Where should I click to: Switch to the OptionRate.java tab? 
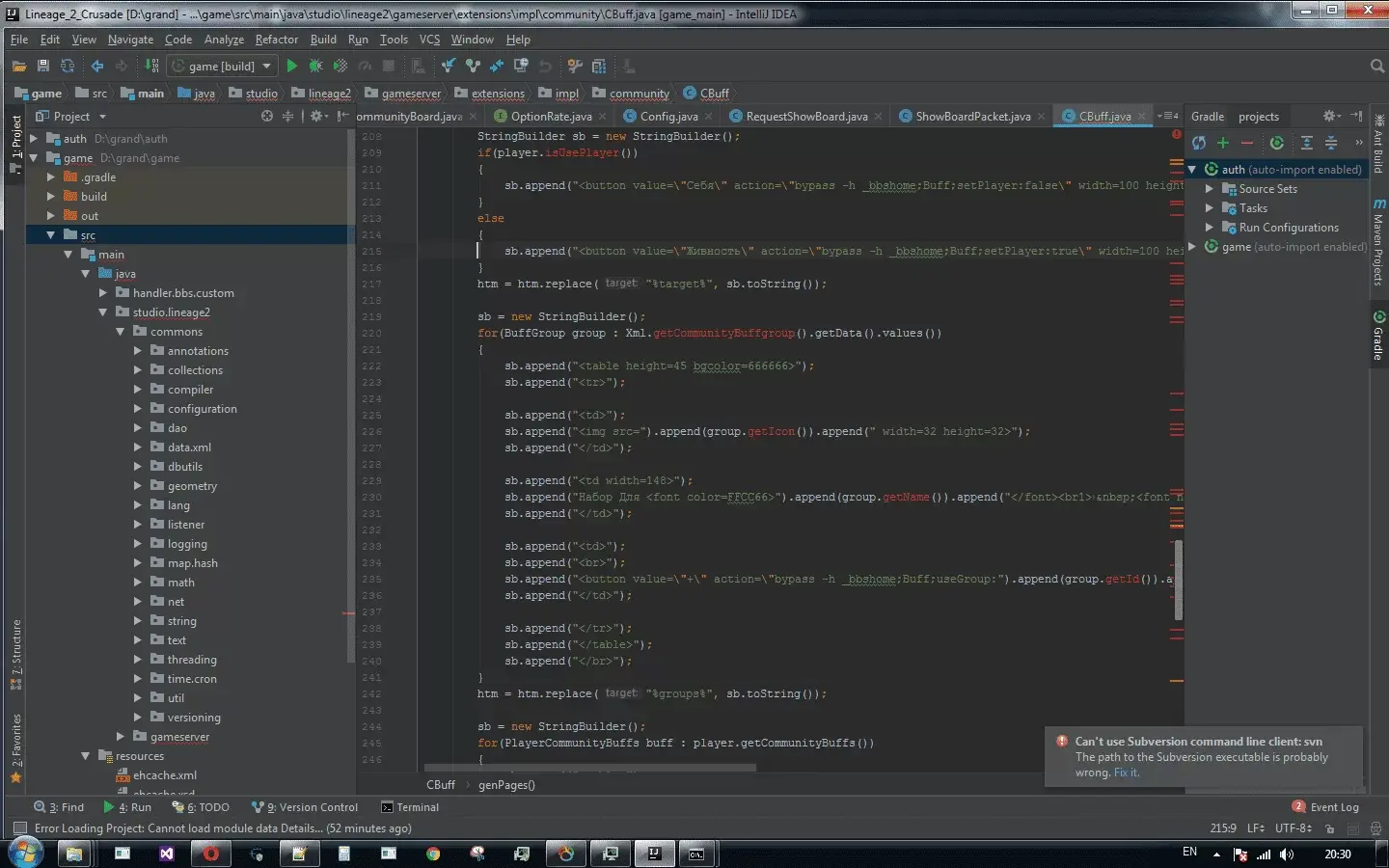pos(551,117)
